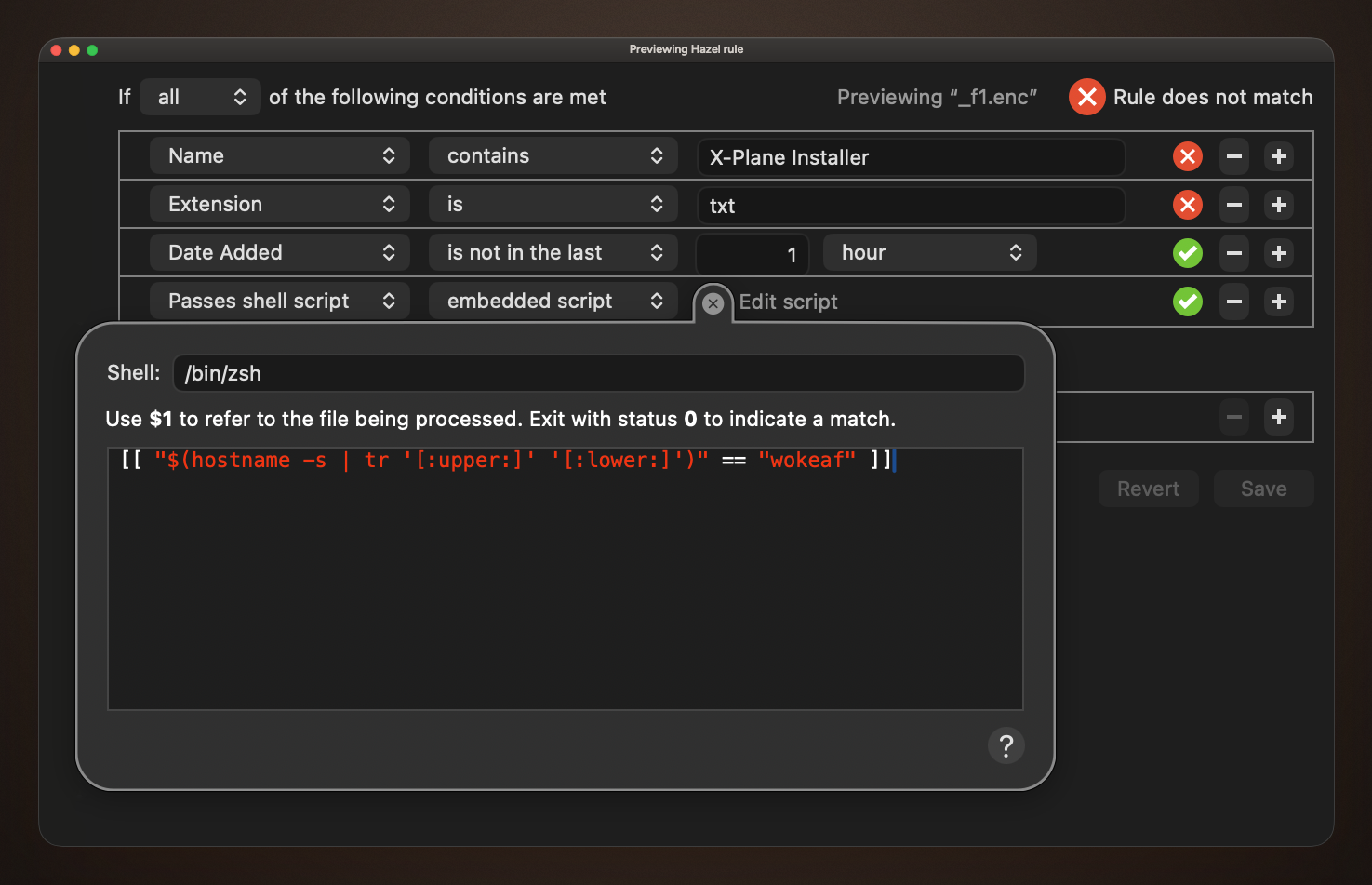Change the 'is not in the last' dropdown

coord(553,253)
